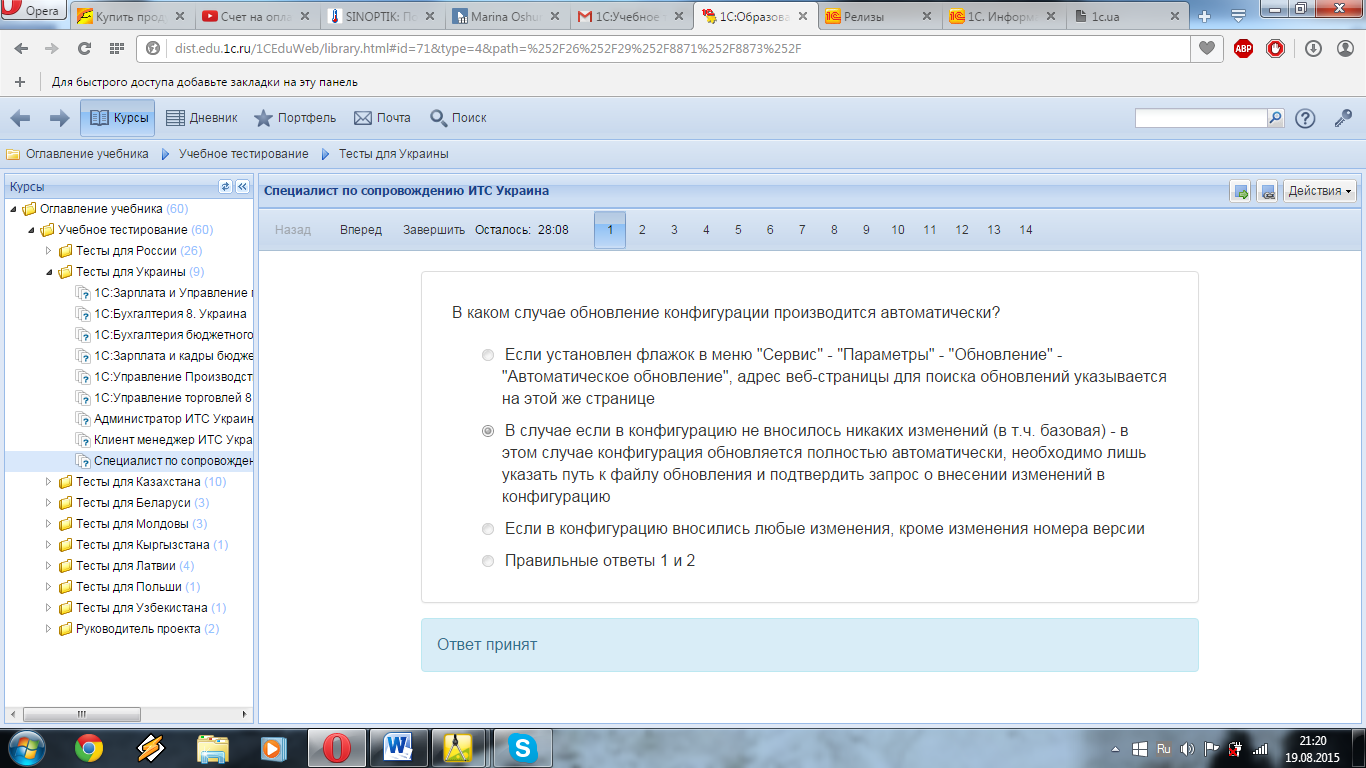1366x768 pixels.
Task: Collapse the Учебное тестирование tree node
Action: [x=32, y=230]
